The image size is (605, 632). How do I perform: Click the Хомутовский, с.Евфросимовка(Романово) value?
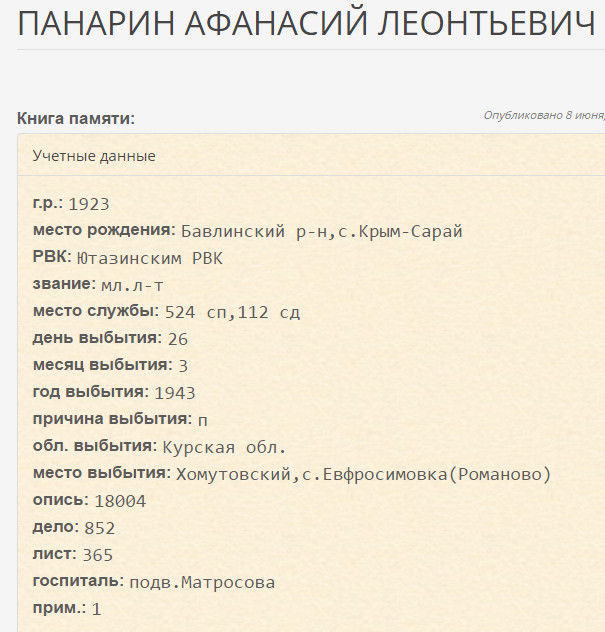(363, 474)
